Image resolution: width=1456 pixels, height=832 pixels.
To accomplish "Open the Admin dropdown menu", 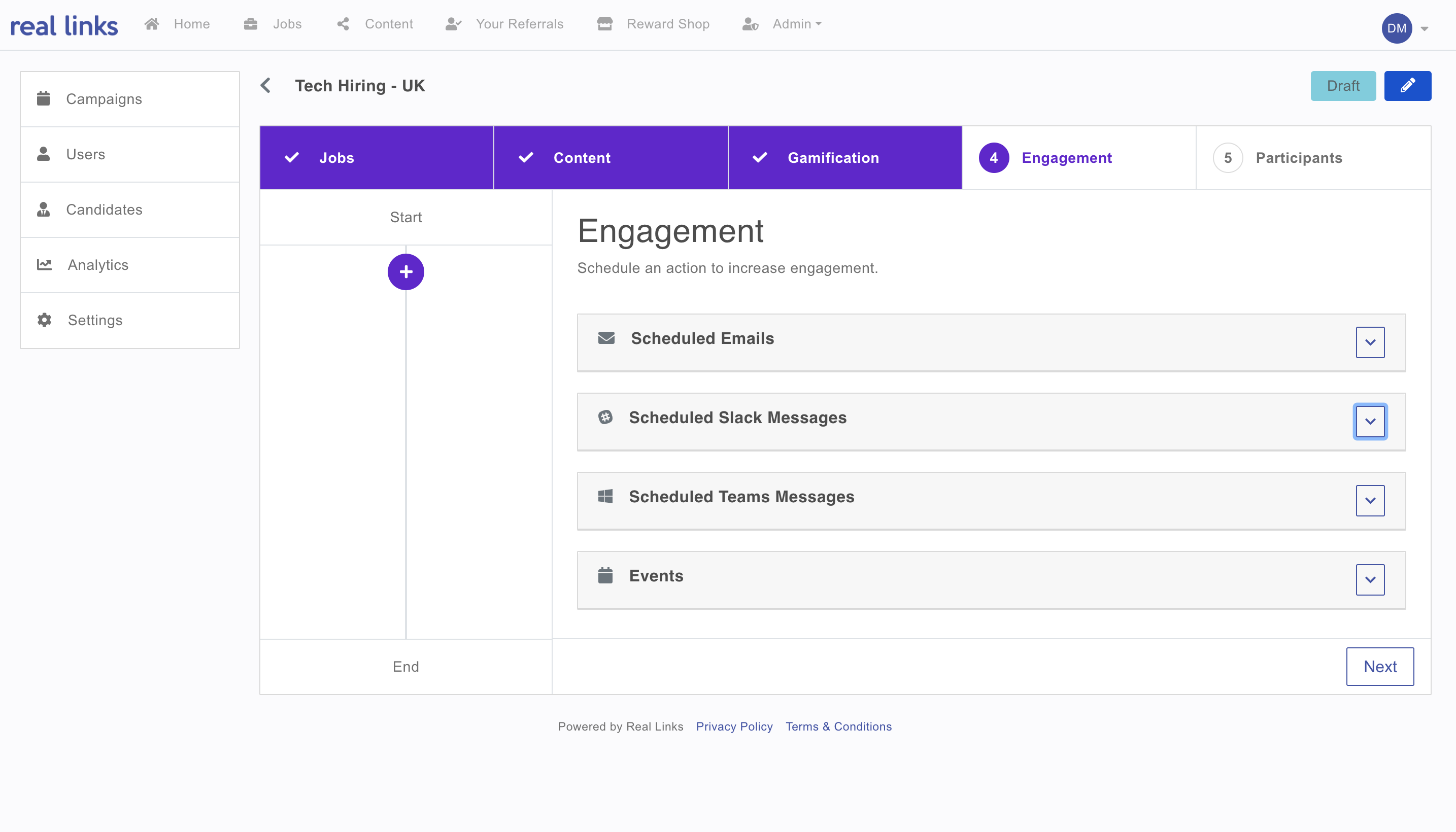I will click(796, 24).
